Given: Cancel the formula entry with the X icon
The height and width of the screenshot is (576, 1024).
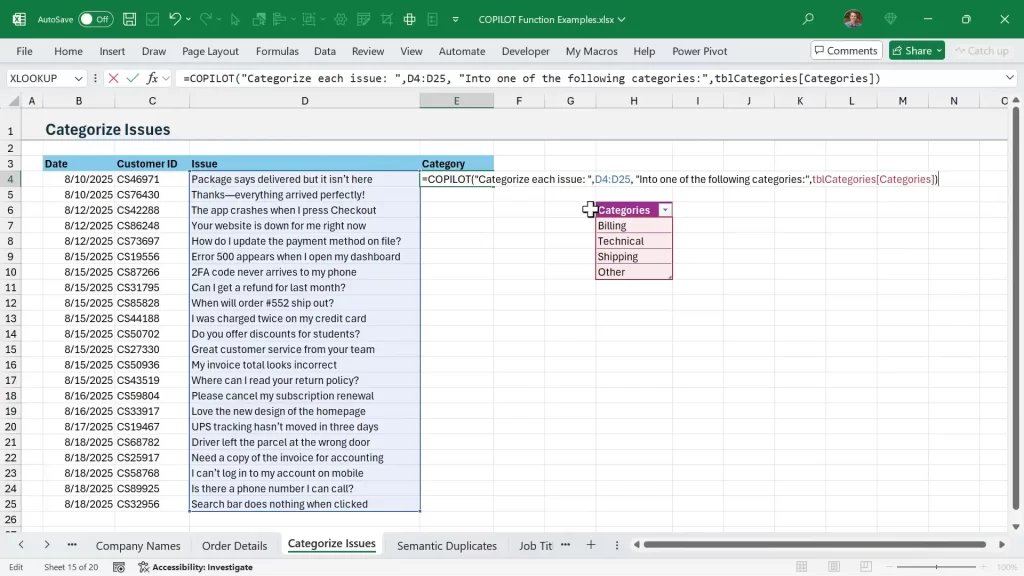Looking at the screenshot, I should [x=113, y=78].
